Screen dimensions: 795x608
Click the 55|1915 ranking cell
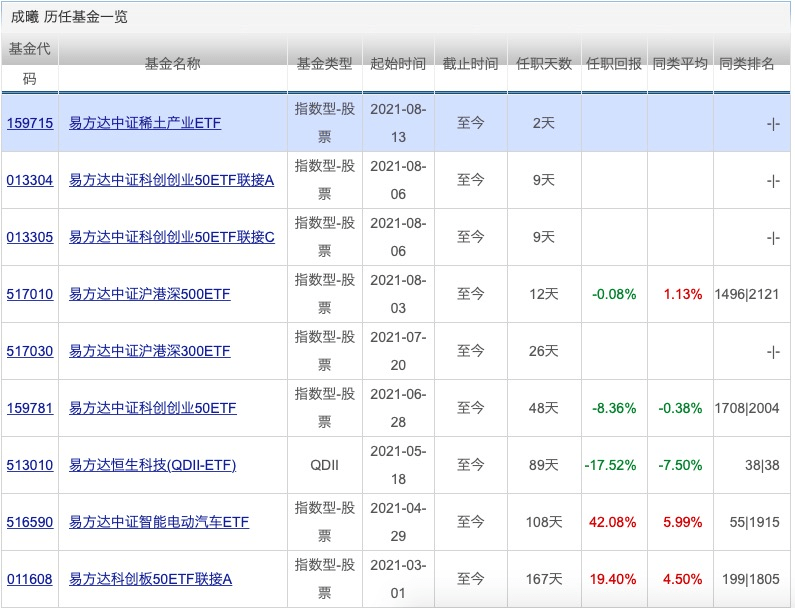point(754,522)
